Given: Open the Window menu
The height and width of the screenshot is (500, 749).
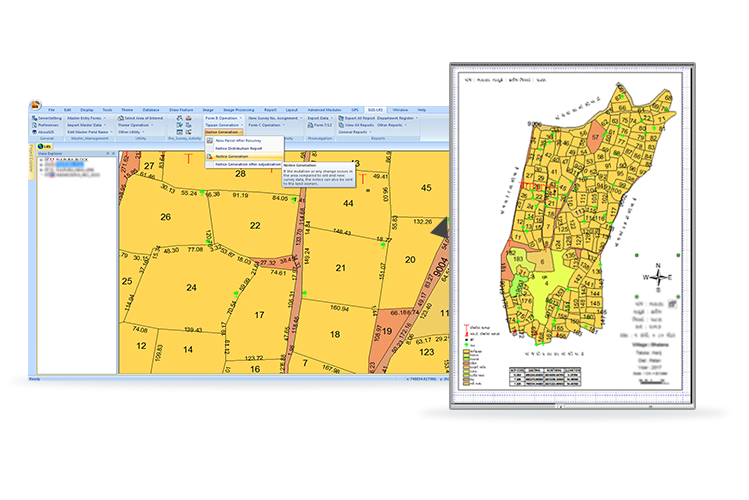Looking at the screenshot, I should pyautogui.click(x=400, y=110).
